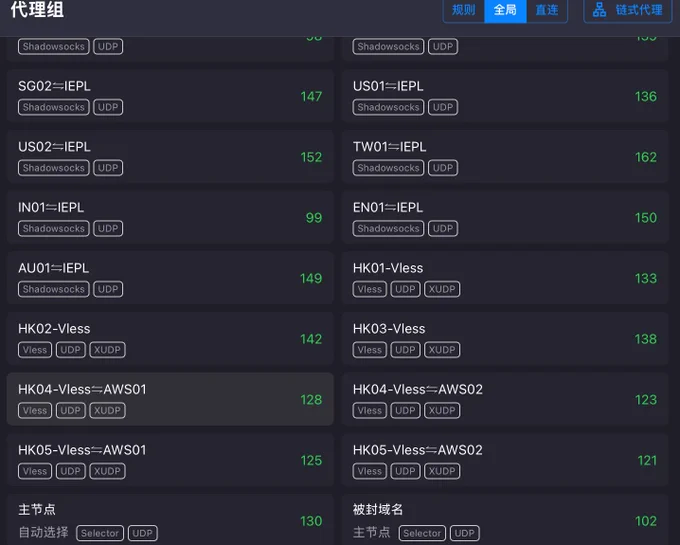This screenshot has height=545, width=680.
Task: Select the SG02⇋IEPL proxy node
Action: (170, 96)
